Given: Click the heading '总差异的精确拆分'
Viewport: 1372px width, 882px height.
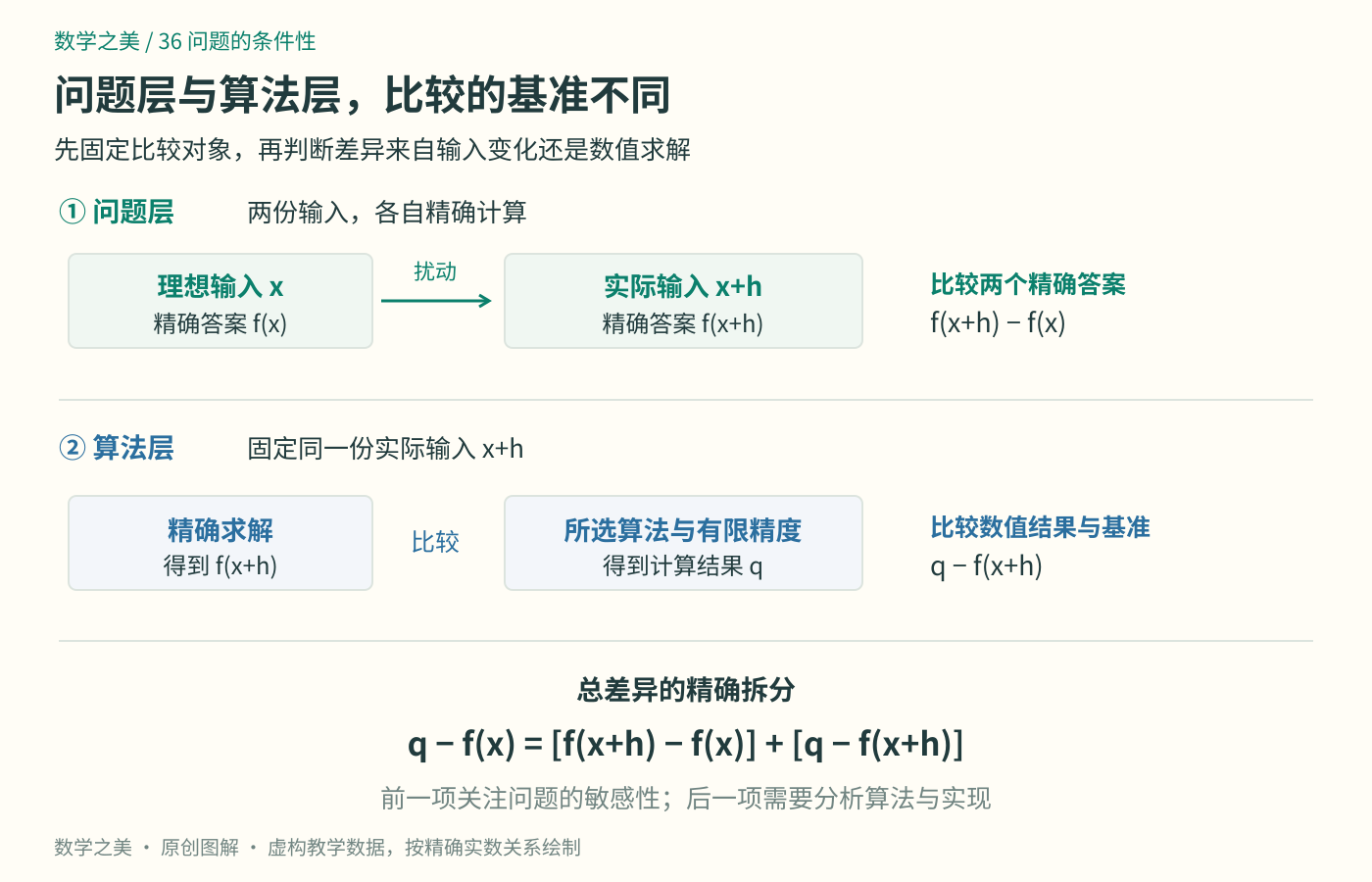Looking at the screenshot, I should pos(686,690).
